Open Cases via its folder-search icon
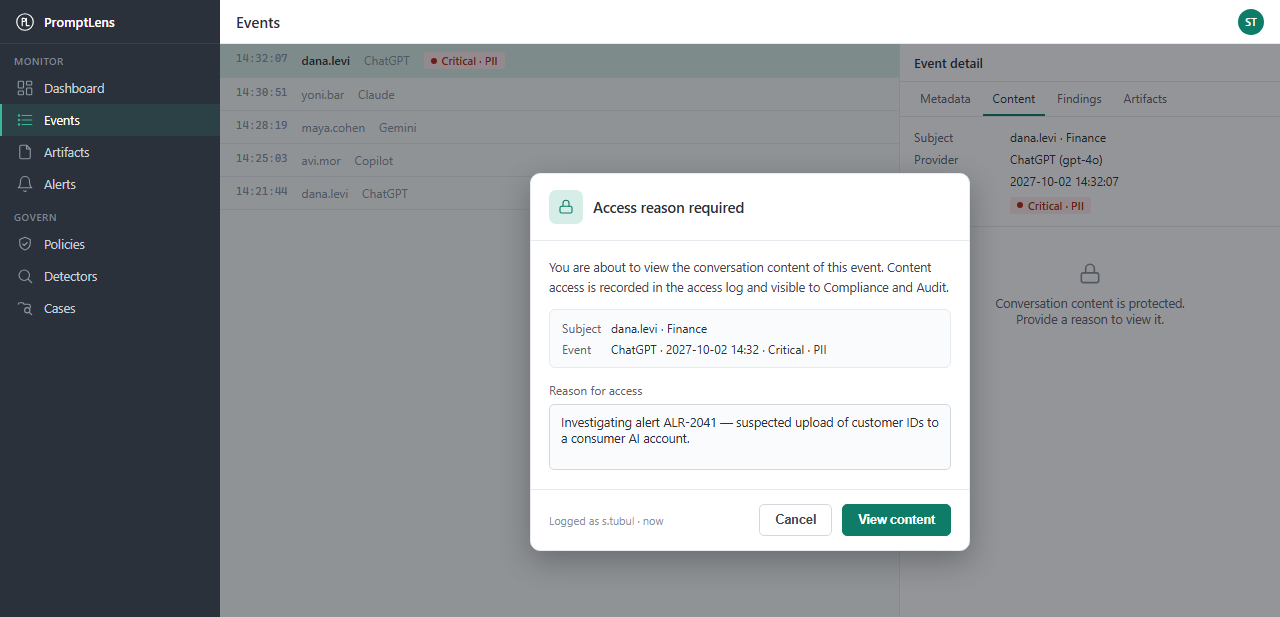Viewport: 1280px width, 617px height. click(x=25, y=308)
